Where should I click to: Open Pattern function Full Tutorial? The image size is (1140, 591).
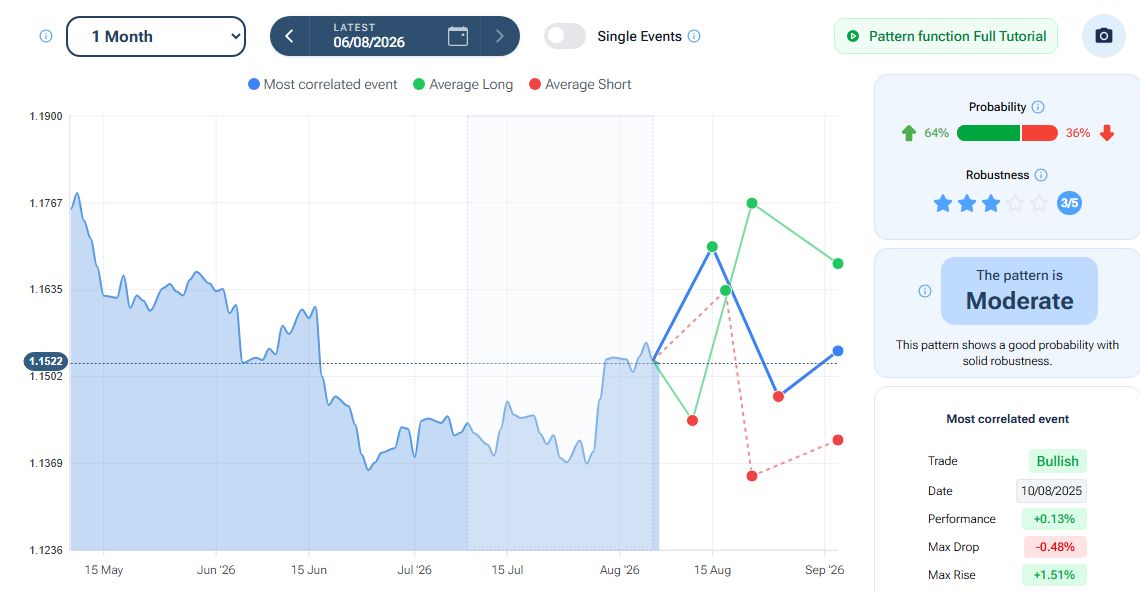pos(946,36)
